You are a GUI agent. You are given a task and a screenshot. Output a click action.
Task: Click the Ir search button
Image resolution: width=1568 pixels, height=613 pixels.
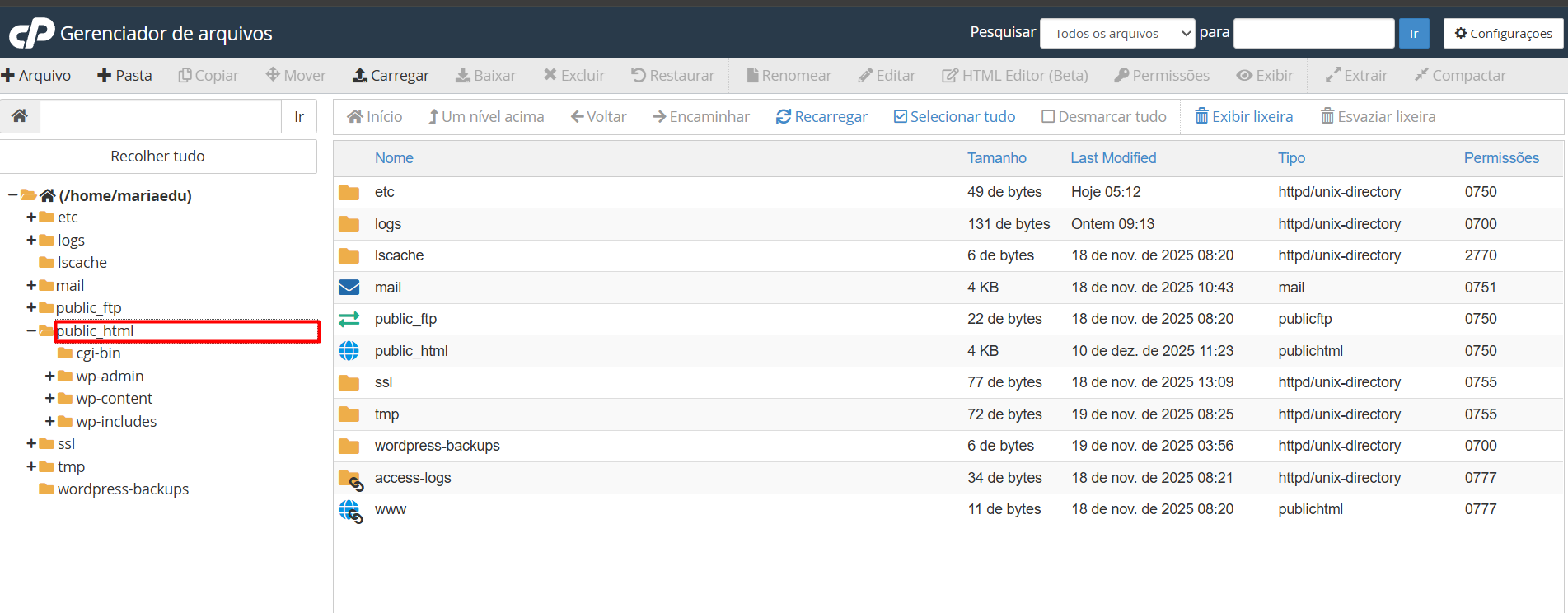point(1414,33)
